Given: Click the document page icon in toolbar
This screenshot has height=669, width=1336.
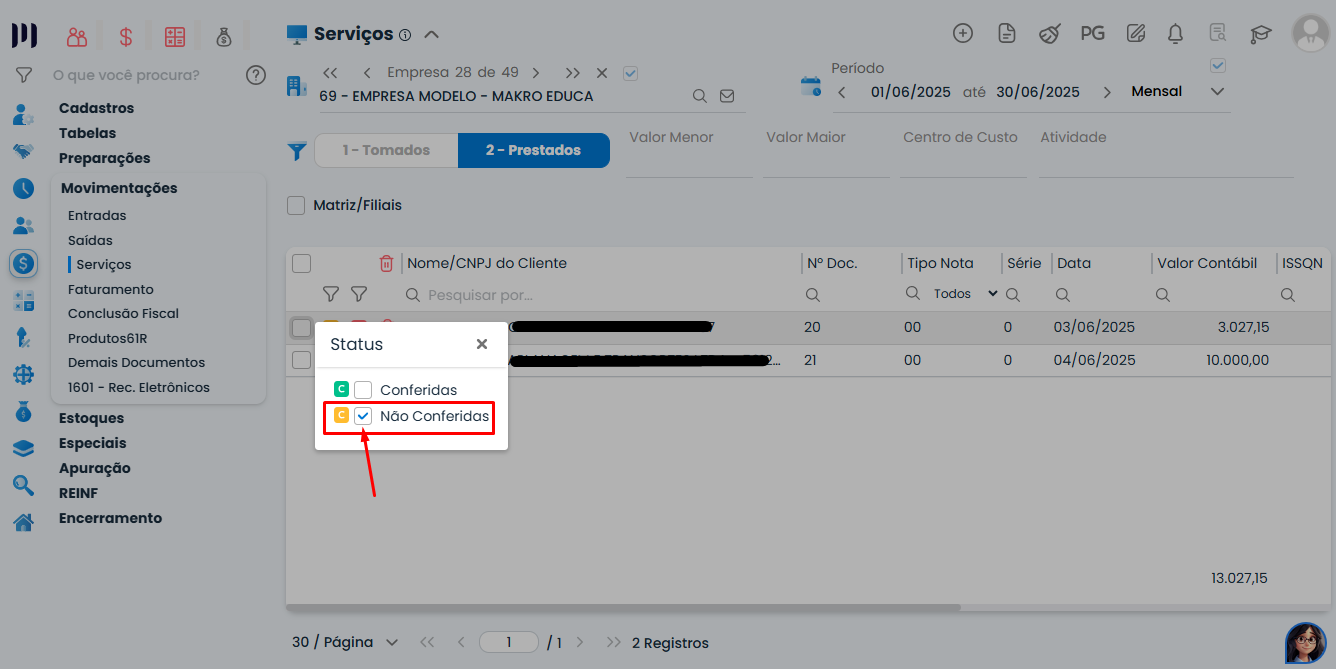Looking at the screenshot, I should tap(1007, 33).
